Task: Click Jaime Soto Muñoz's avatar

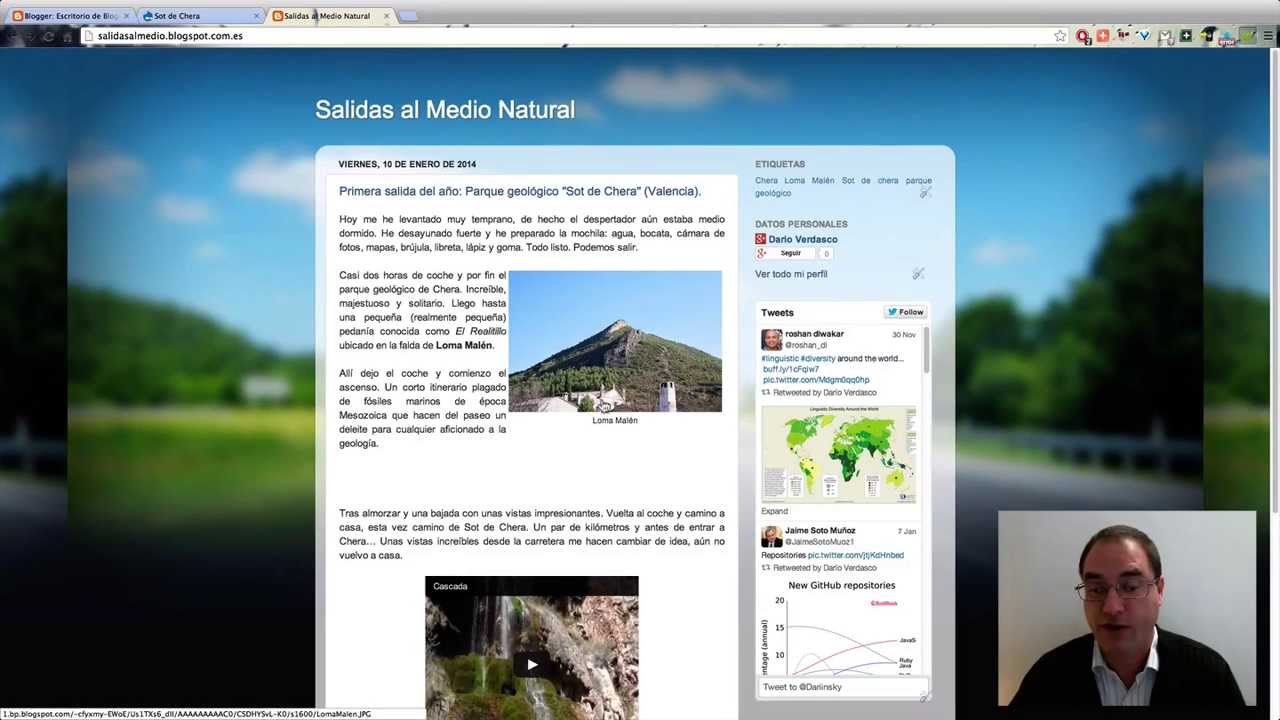Action: (x=771, y=536)
